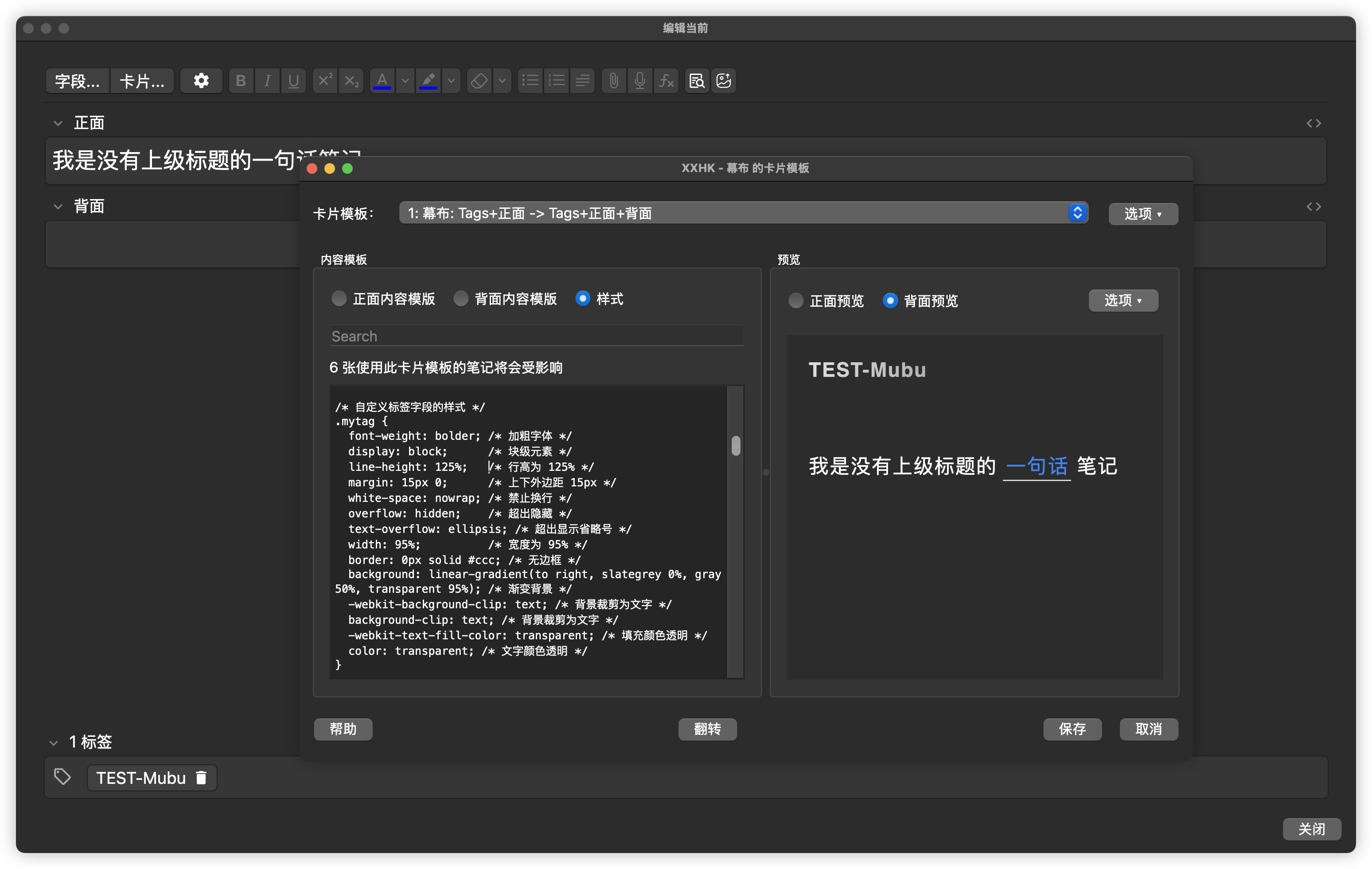Viewport: 1372px width, 869px height.
Task: Collapse the 1 标签 section
Action: point(54,742)
